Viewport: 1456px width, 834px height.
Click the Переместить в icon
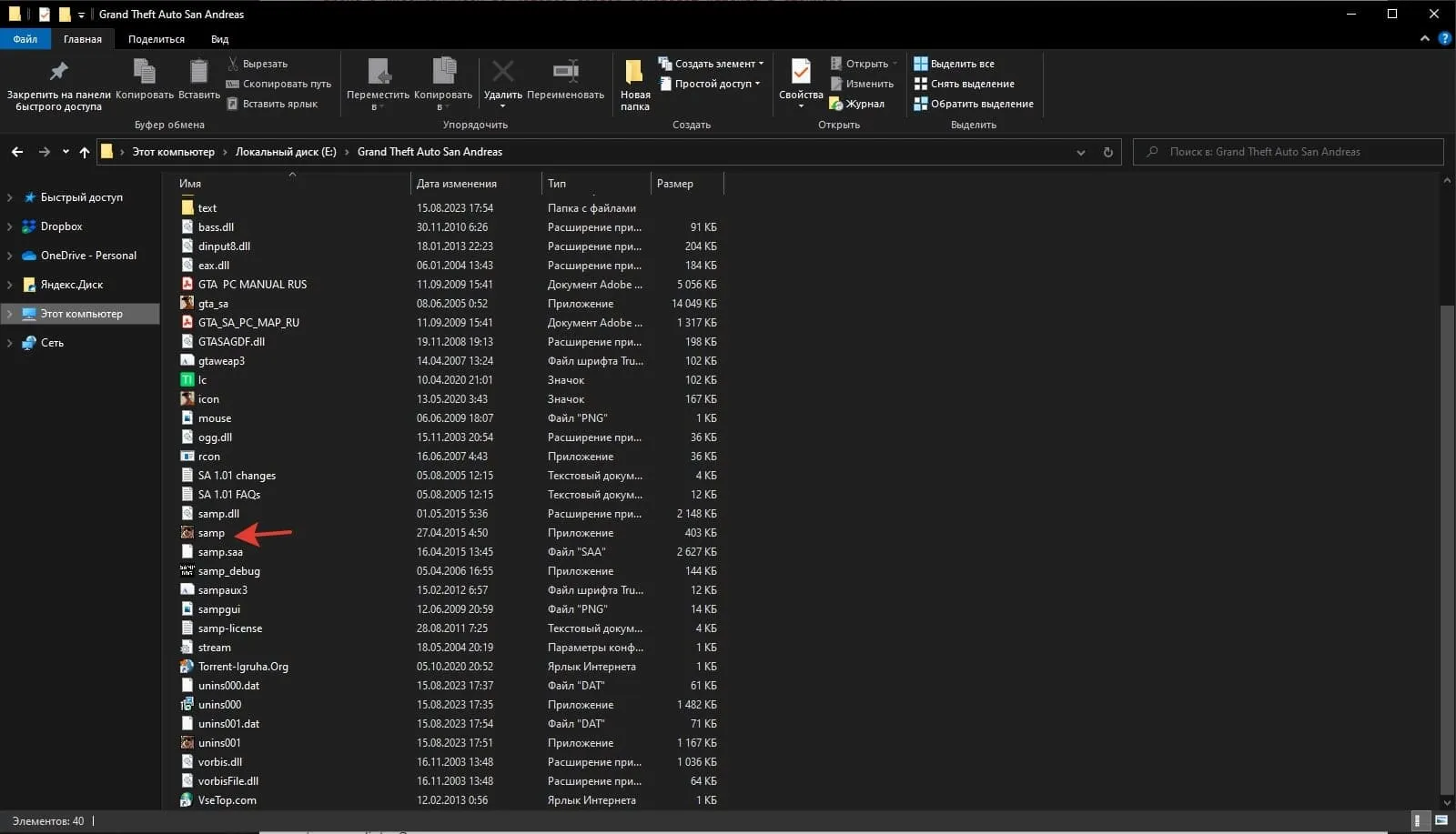379,72
